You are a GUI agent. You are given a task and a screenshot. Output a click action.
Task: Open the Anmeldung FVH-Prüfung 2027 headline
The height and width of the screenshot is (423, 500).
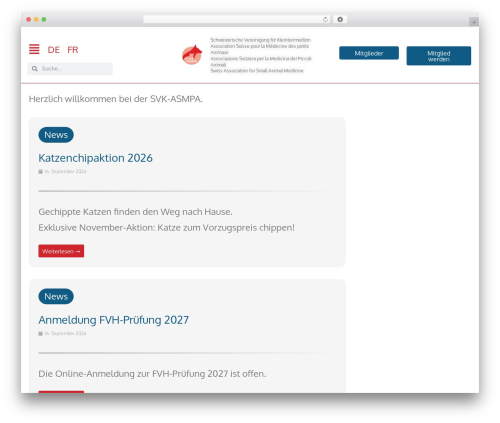(114, 320)
